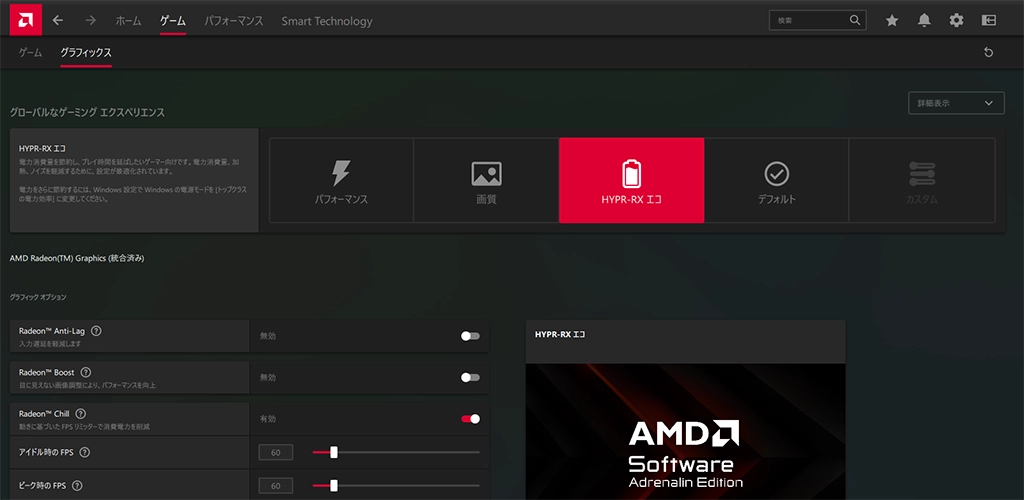Click the reset arrow icon

click(x=989, y=52)
